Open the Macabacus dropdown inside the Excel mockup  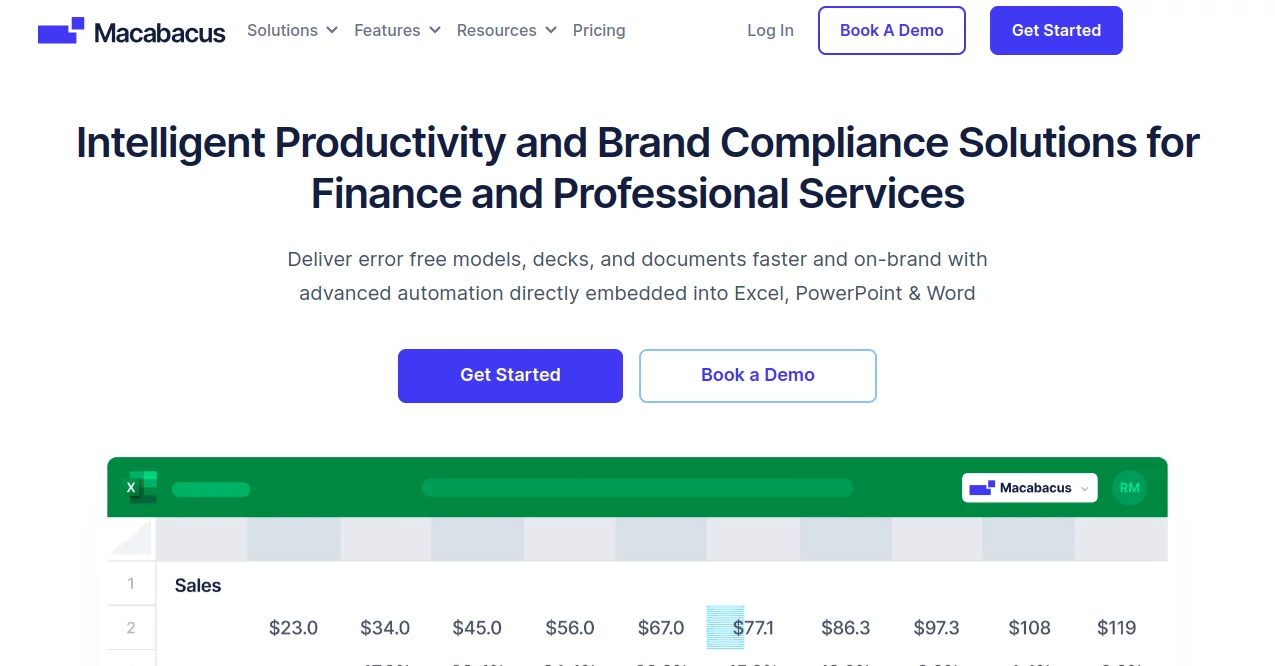point(1029,487)
